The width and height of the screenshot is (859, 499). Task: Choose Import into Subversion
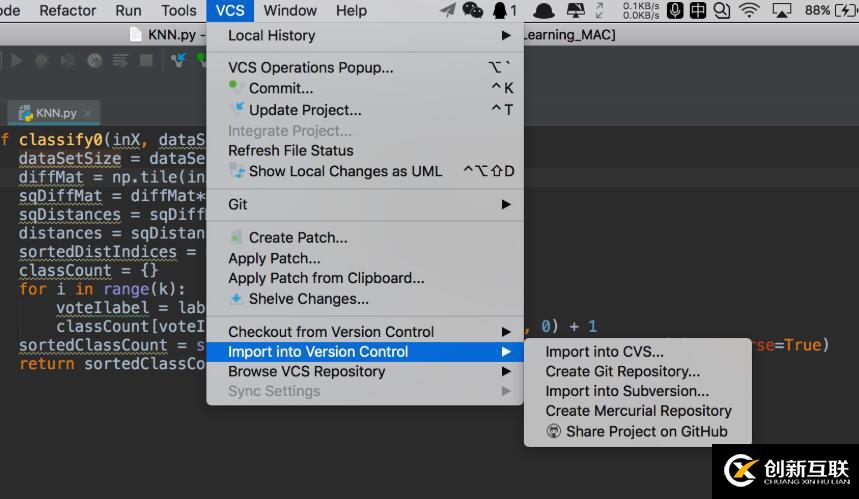tap(627, 391)
